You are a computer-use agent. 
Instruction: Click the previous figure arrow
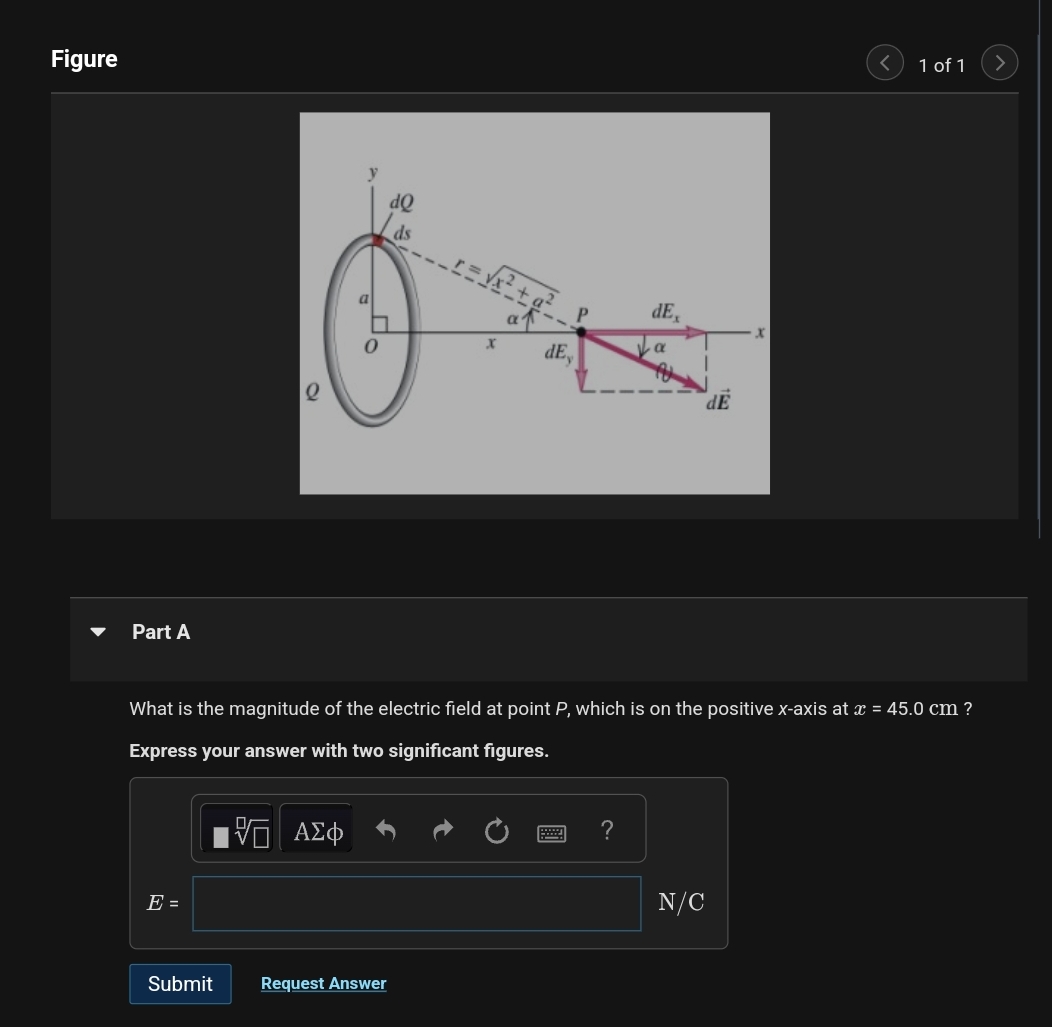pyautogui.click(x=884, y=62)
